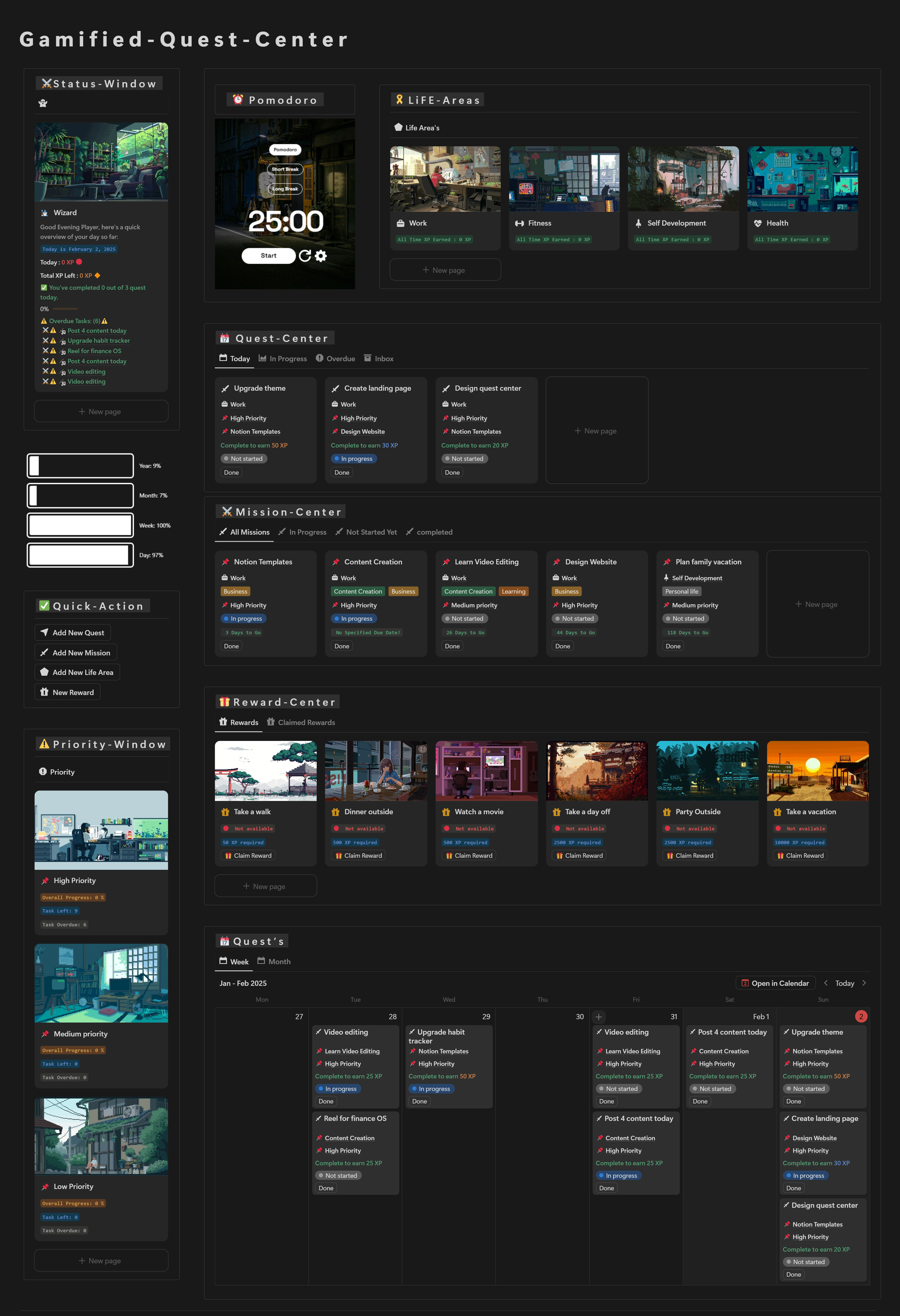Start the Pomodoro timer
This screenshot has height=1316, width=900.
268,255
